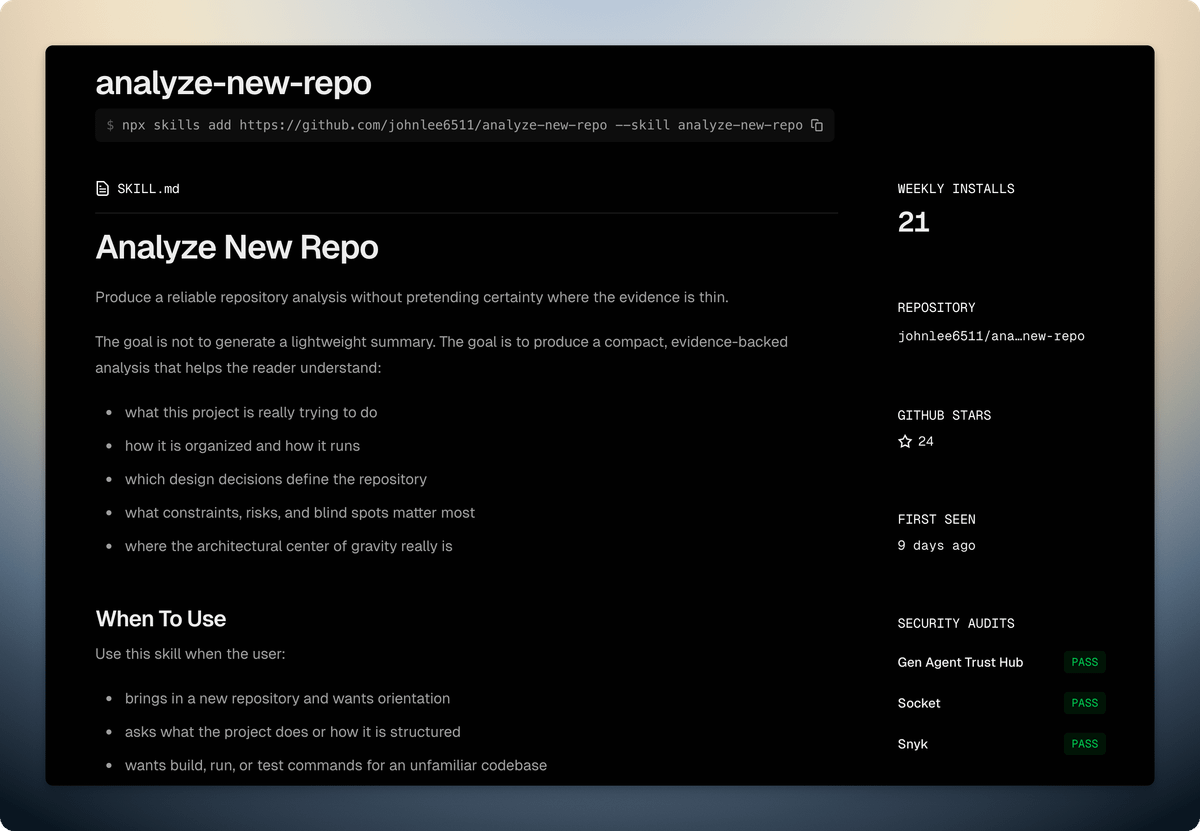Click PASS badge next to Gen Agent Trust Hub
The height and width of the screenshot is (831, 1200).
pyautogui.click(x=1084, y=662)
